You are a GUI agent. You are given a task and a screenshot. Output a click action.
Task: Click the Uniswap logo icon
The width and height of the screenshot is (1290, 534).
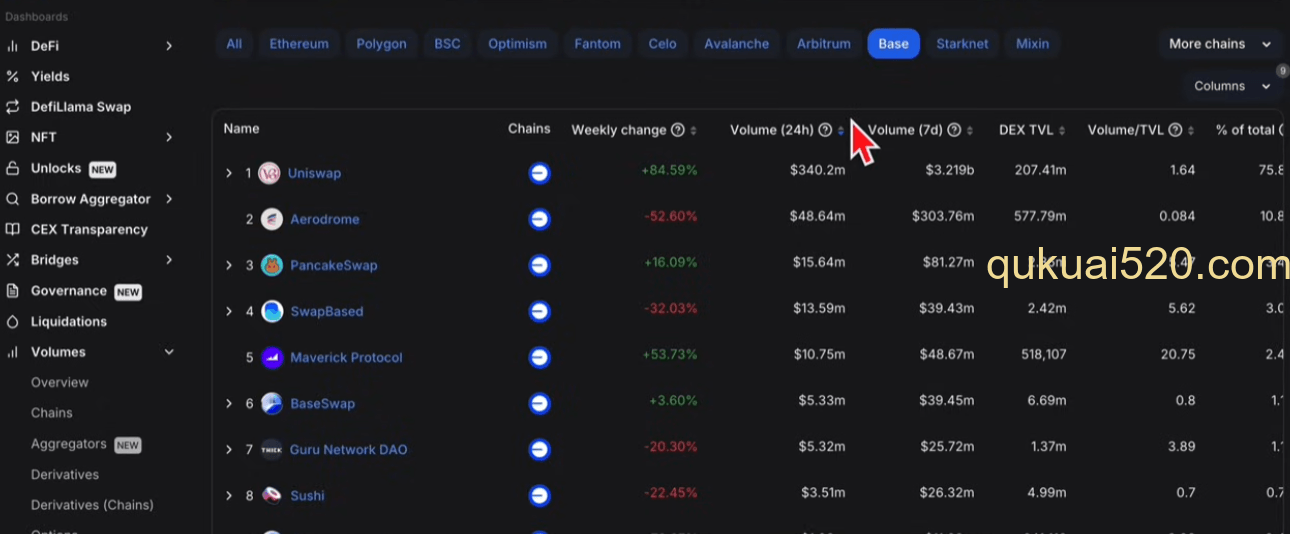[270, 173]
